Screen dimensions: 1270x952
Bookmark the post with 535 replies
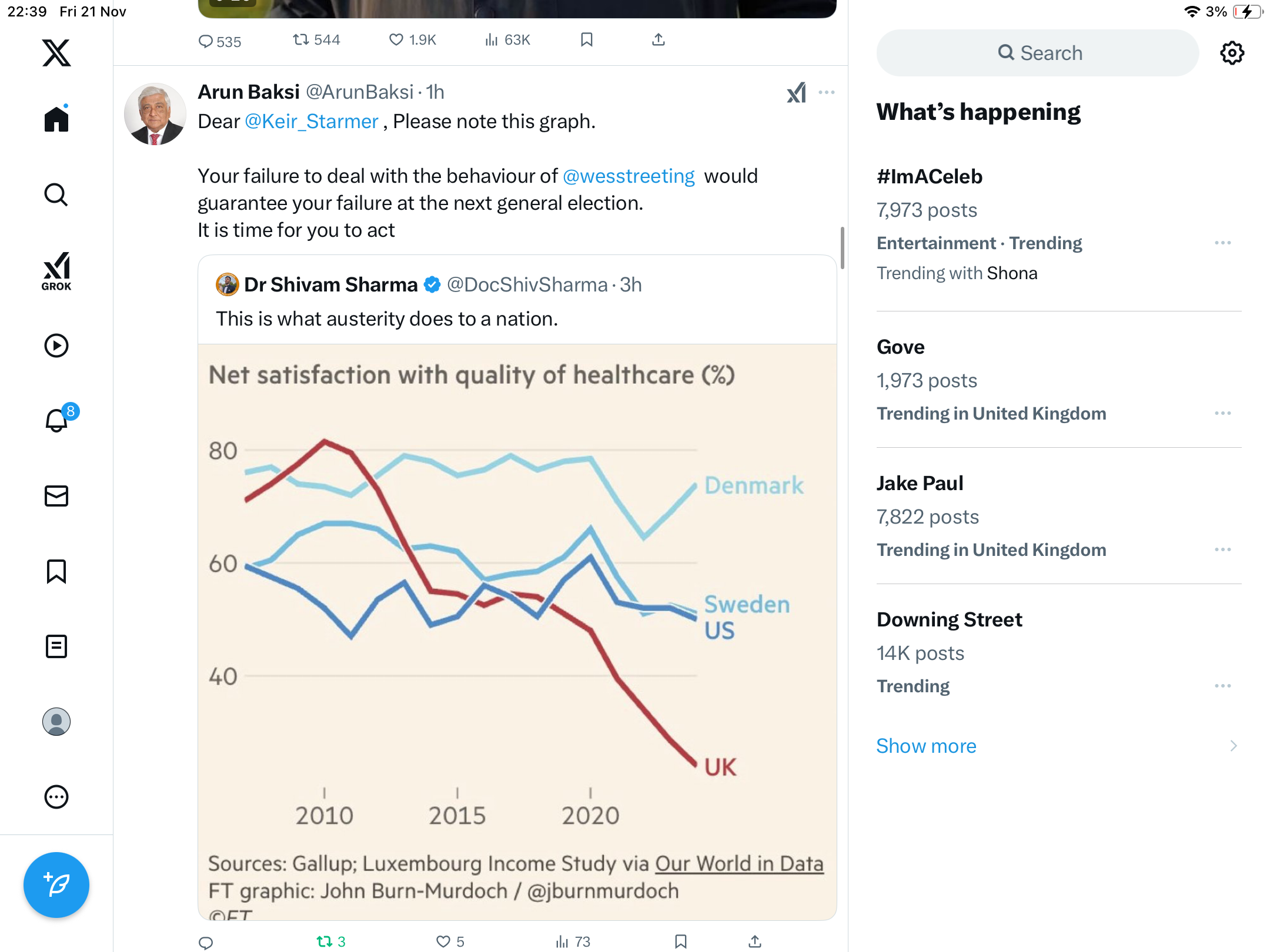586,40
